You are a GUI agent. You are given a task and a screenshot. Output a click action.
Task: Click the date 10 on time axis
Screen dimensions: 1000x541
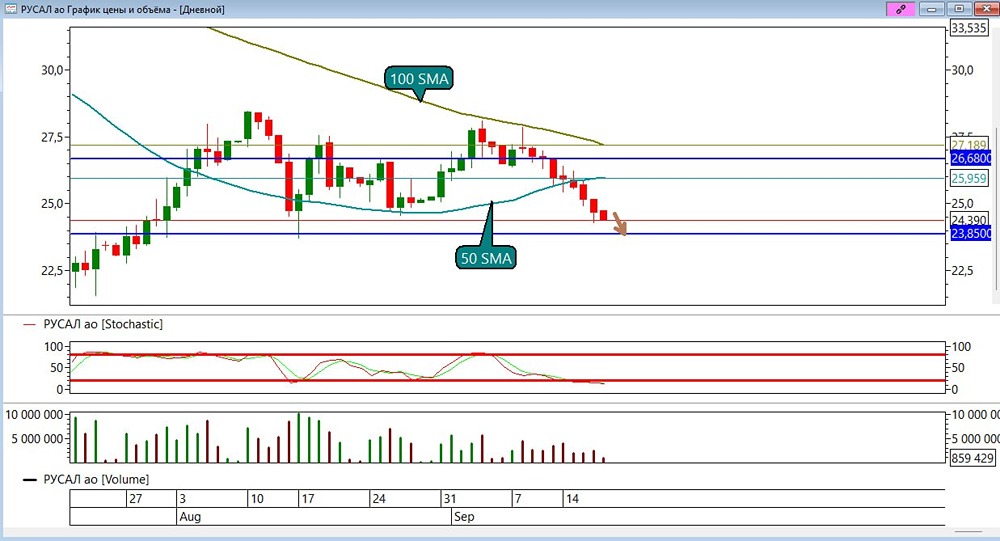(x=257, y=498)
